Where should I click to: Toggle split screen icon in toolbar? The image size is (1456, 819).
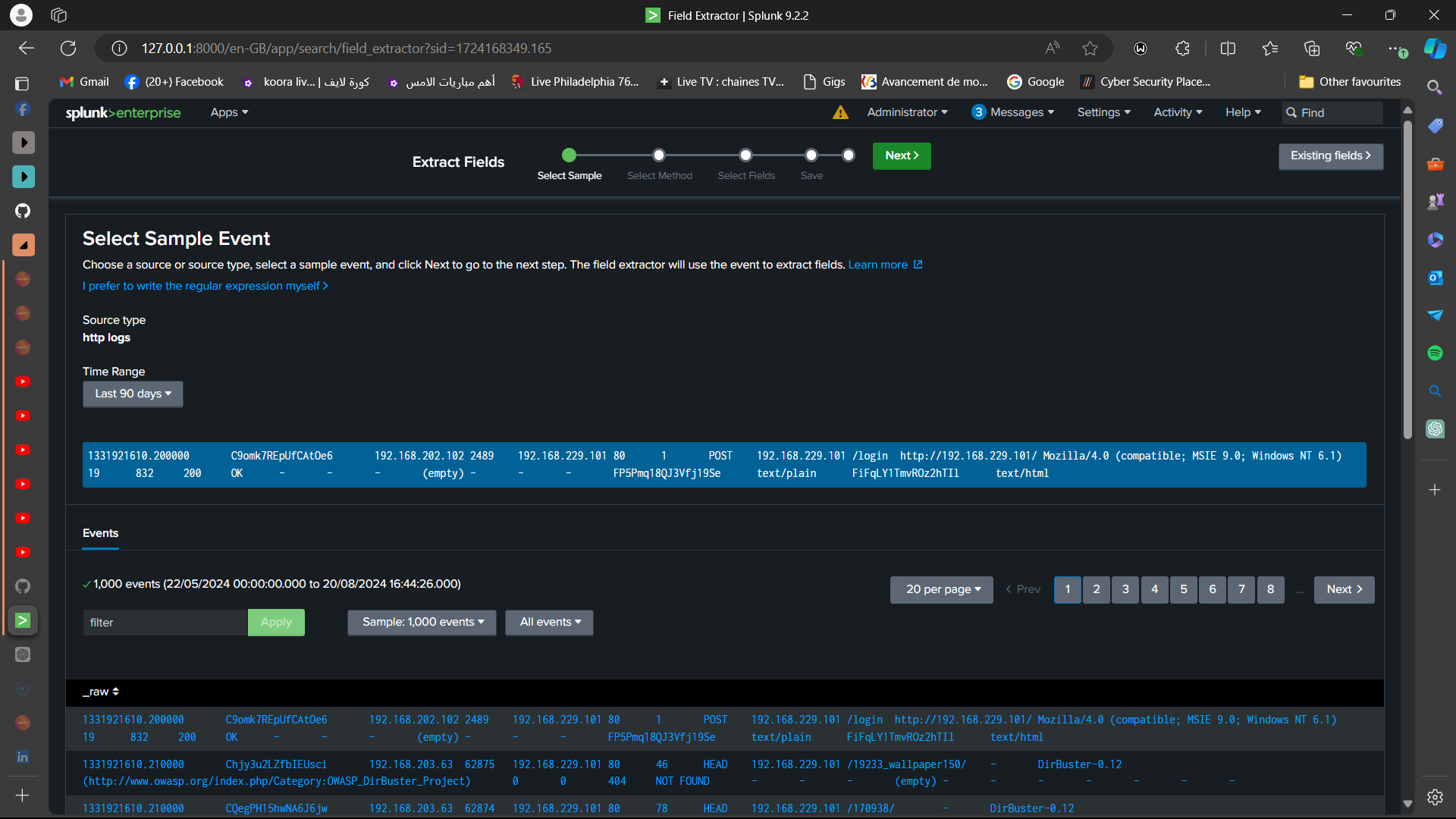(x=1228, y=49)
